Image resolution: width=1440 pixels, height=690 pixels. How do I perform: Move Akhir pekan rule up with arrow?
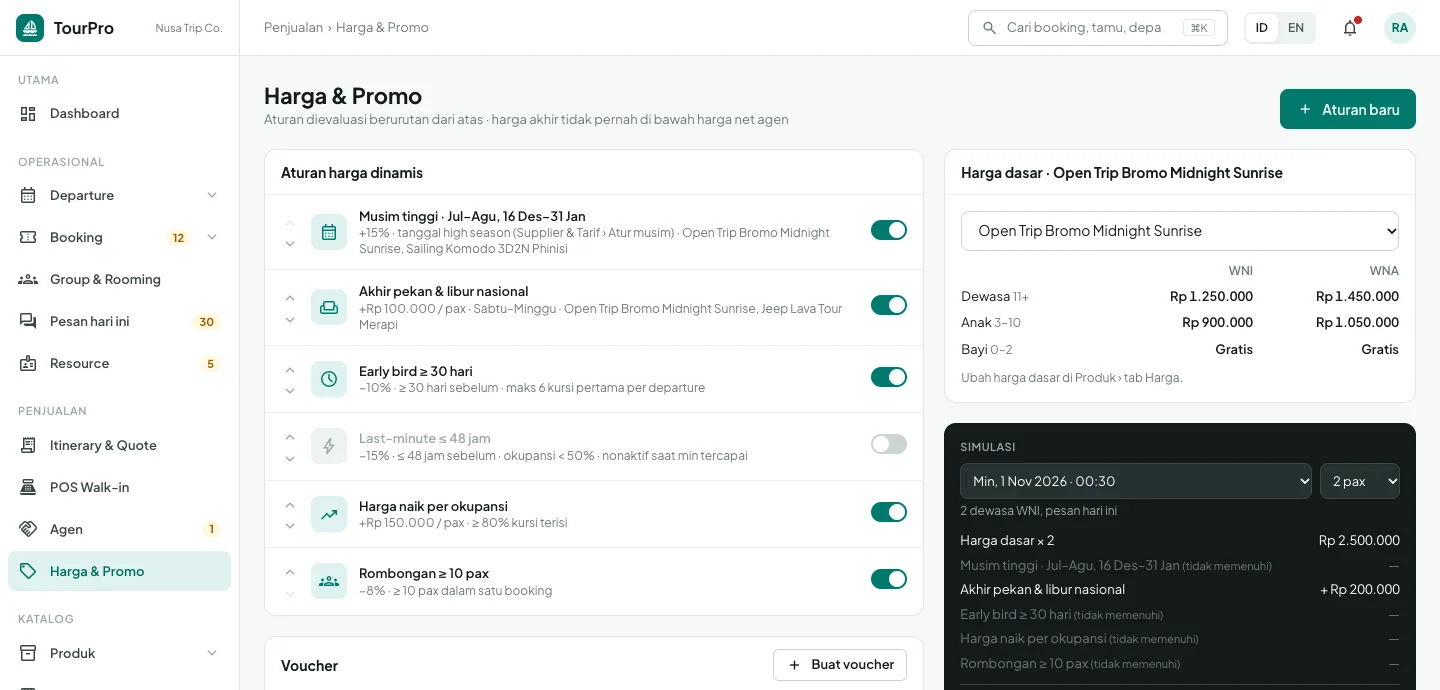(x=290, y=298)
